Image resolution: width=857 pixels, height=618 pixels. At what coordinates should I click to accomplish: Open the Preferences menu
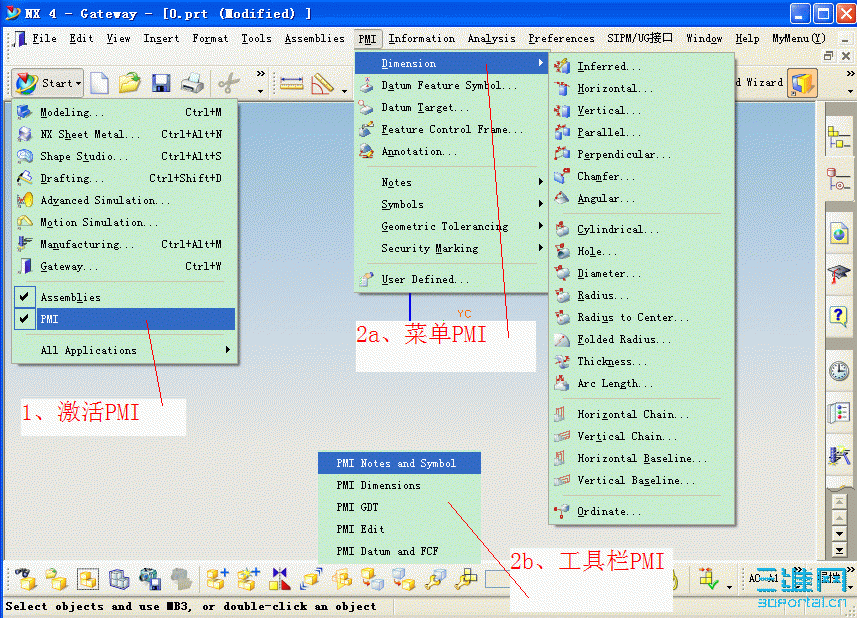[x=561, y=39]
